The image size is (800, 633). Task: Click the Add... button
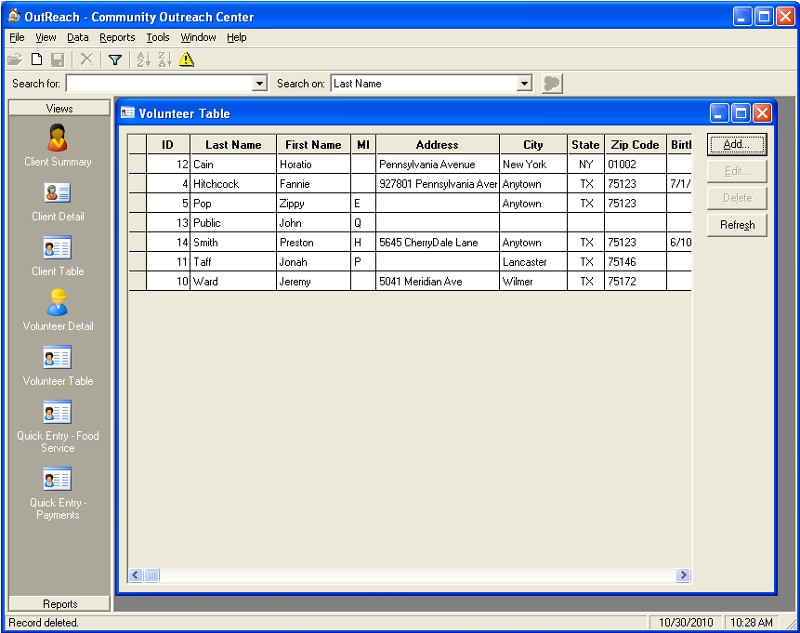(737, 145)
